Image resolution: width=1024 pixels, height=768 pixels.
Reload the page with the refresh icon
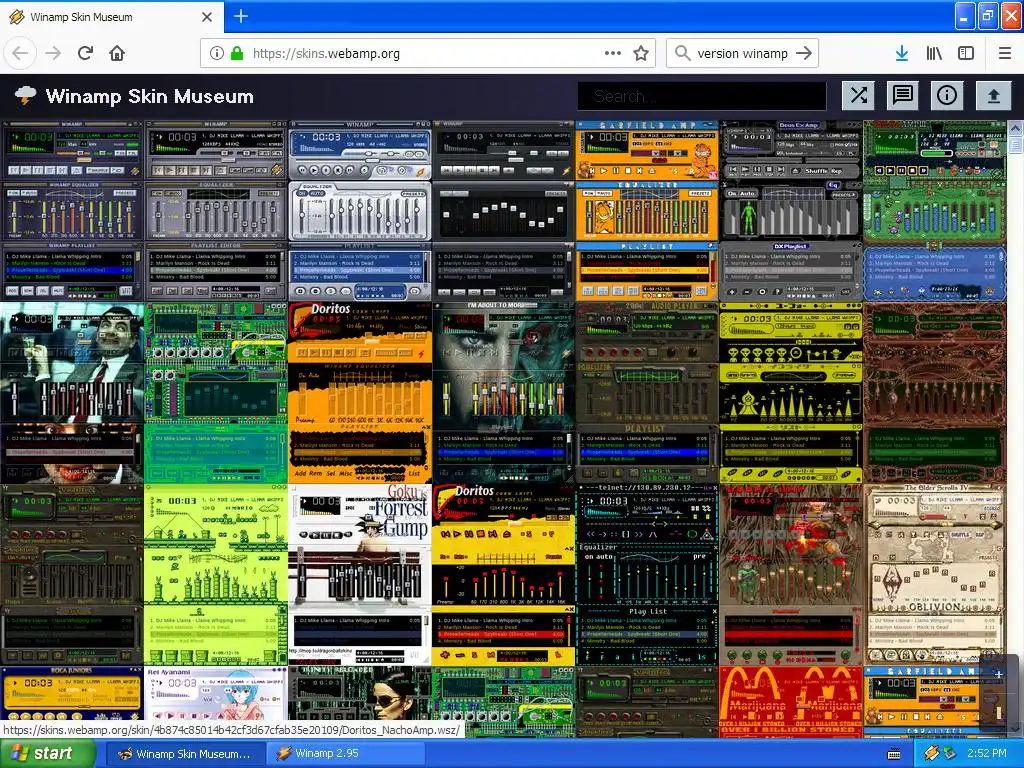tap(85, 53)
